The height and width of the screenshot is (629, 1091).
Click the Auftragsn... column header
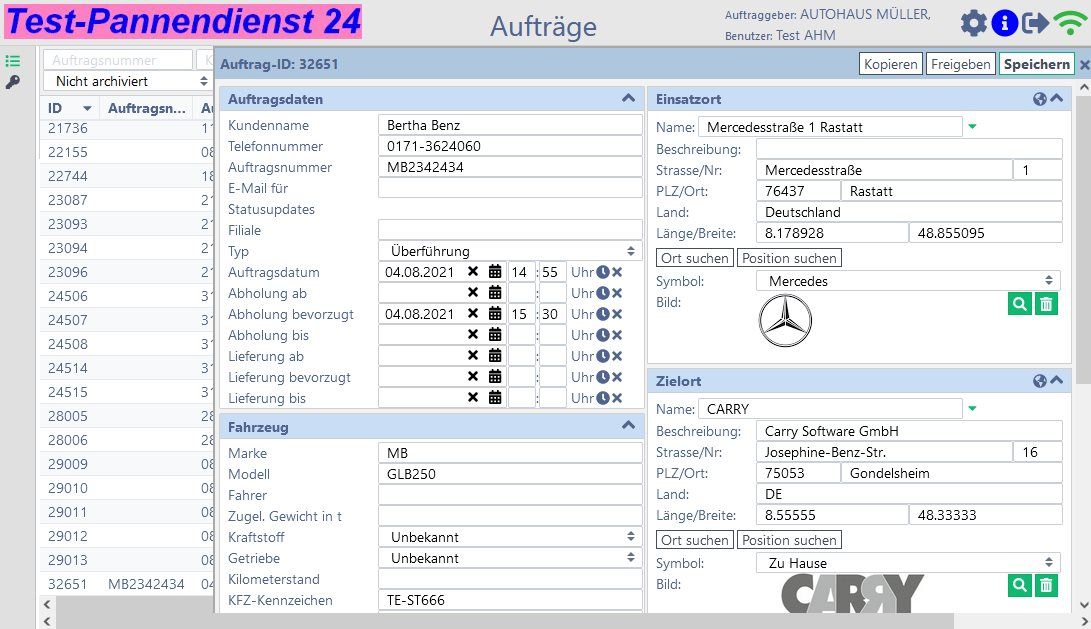[x=147, y=109]
